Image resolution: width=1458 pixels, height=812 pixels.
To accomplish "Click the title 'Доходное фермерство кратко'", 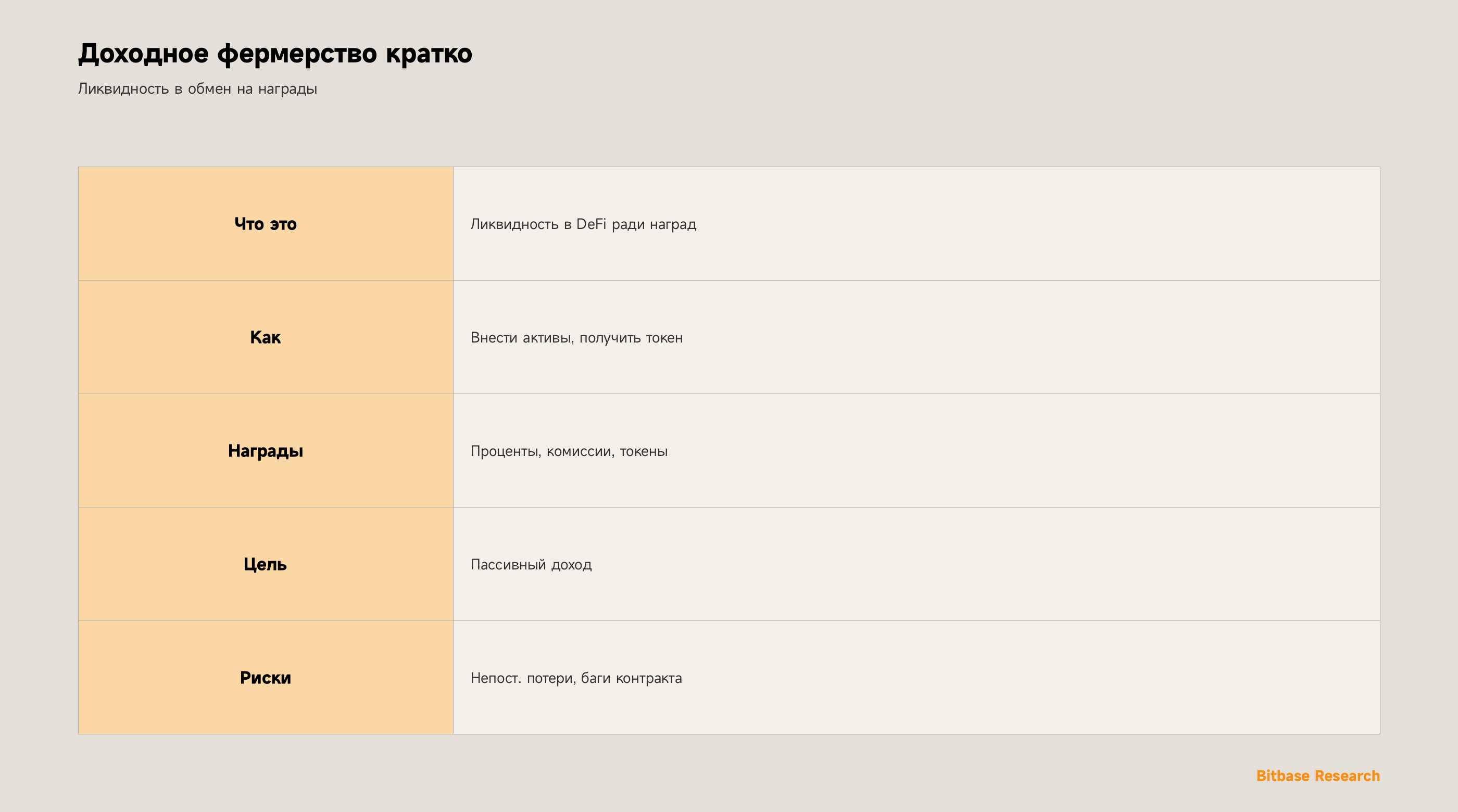I will [275, 54].
